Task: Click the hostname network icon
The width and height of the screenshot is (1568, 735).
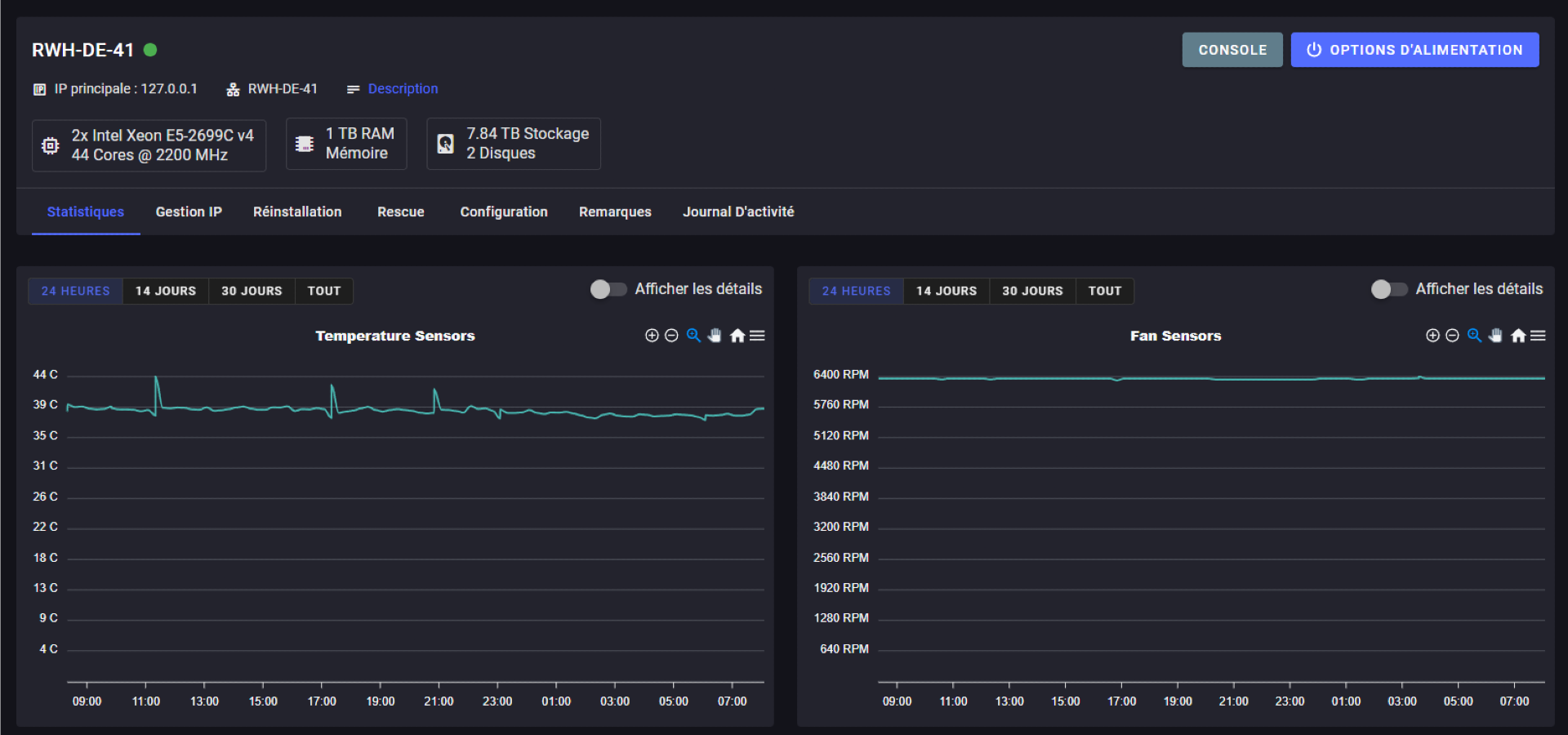Action: (233, 89)
